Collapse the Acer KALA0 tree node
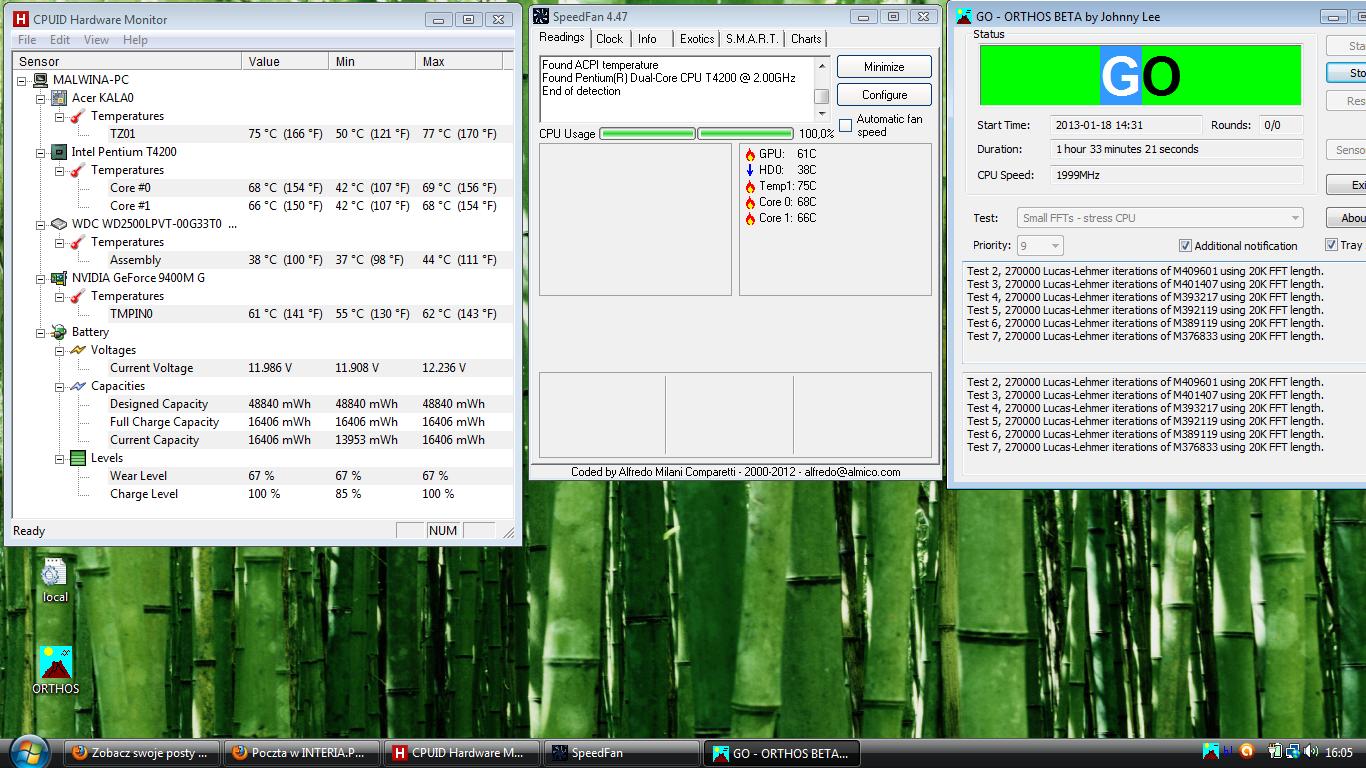This screenshot has width=1366, height=768. point(41,98)
